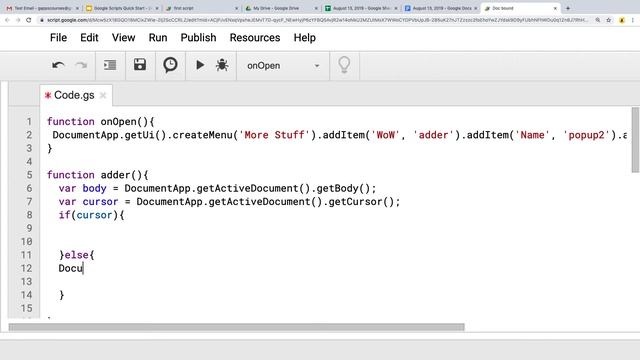Click 'function adder(){' on line 5
The width and height of the screenshot is (640, 360).
coord(98,175)
